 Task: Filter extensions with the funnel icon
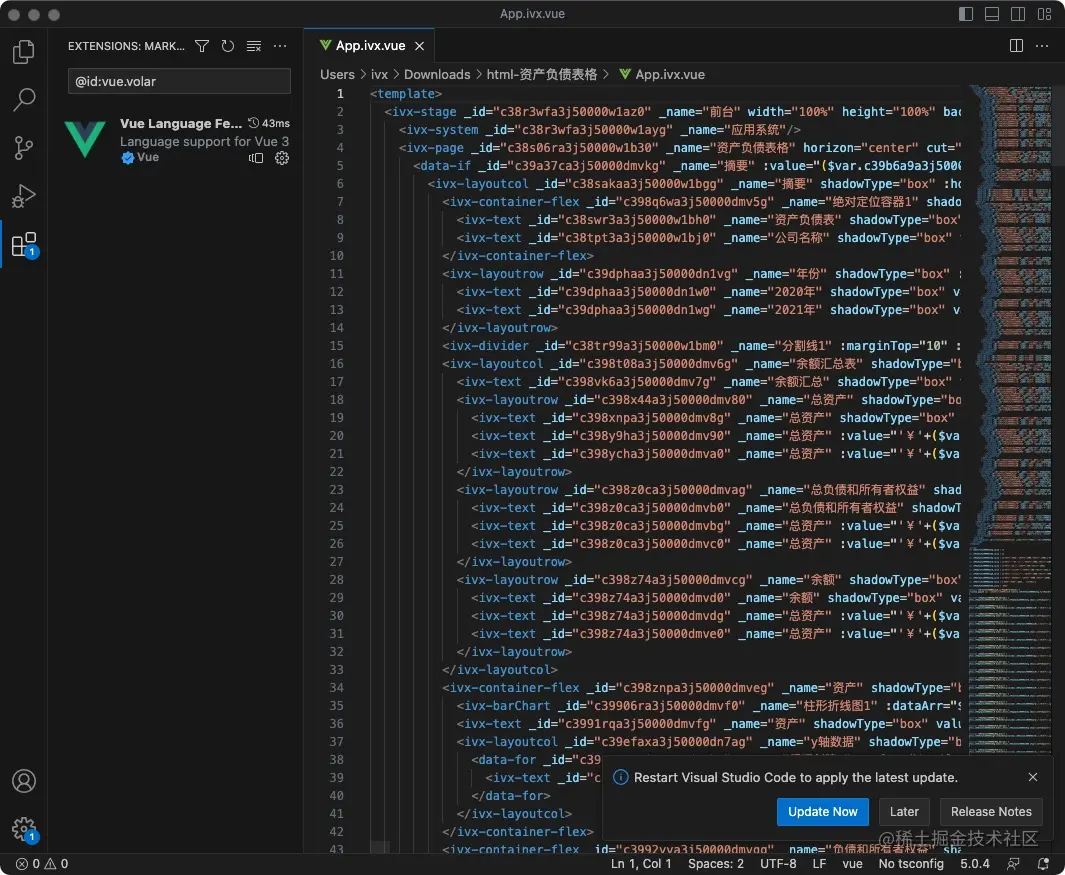pos(202,46)
